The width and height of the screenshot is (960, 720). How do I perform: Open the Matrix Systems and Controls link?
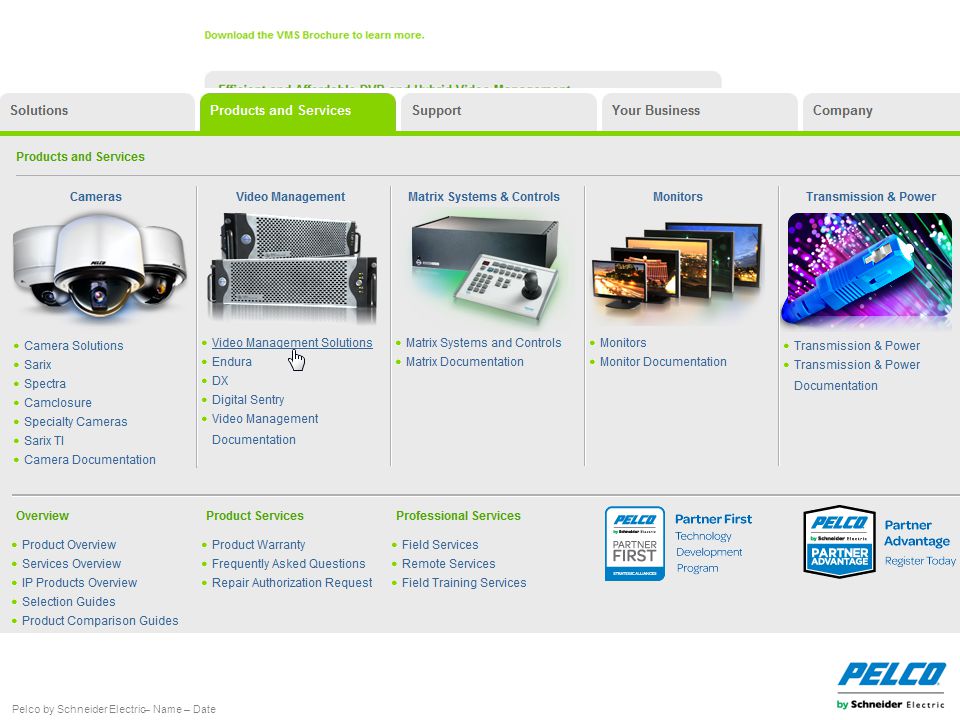(x=483, y=343)
